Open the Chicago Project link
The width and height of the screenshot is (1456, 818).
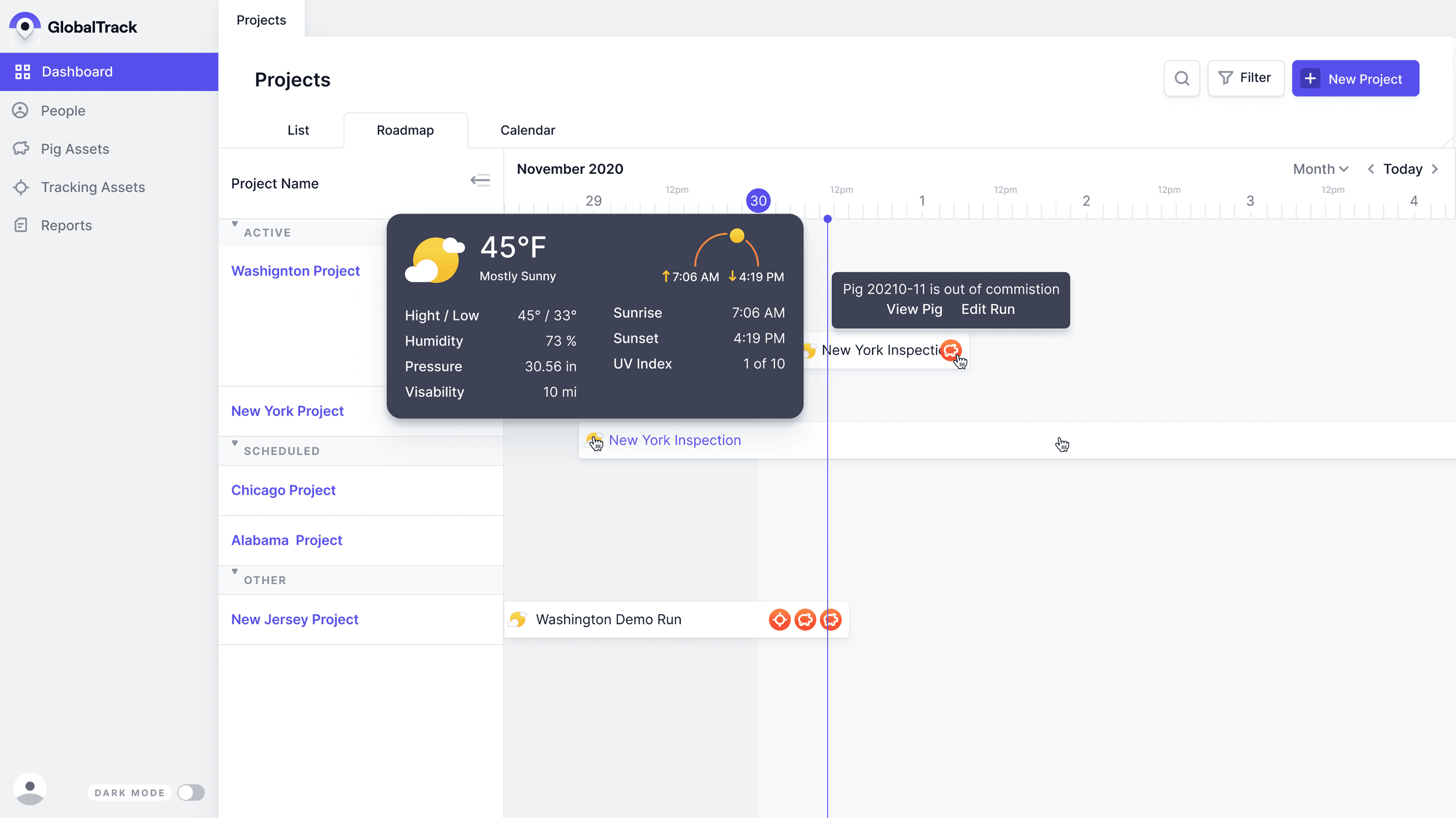283,490
